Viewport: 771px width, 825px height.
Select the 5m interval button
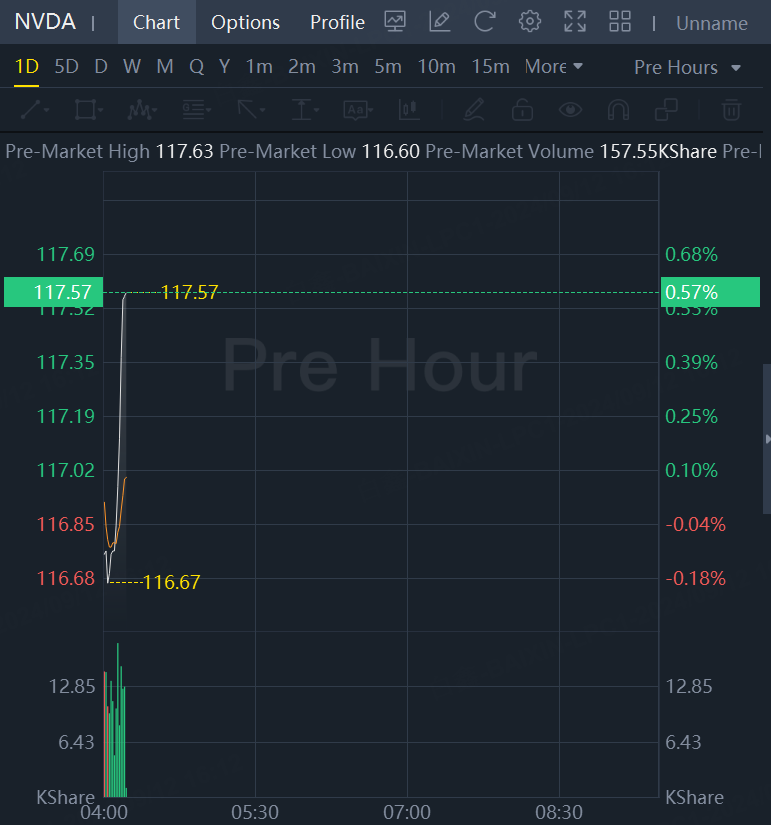click(x=388, y=67)
